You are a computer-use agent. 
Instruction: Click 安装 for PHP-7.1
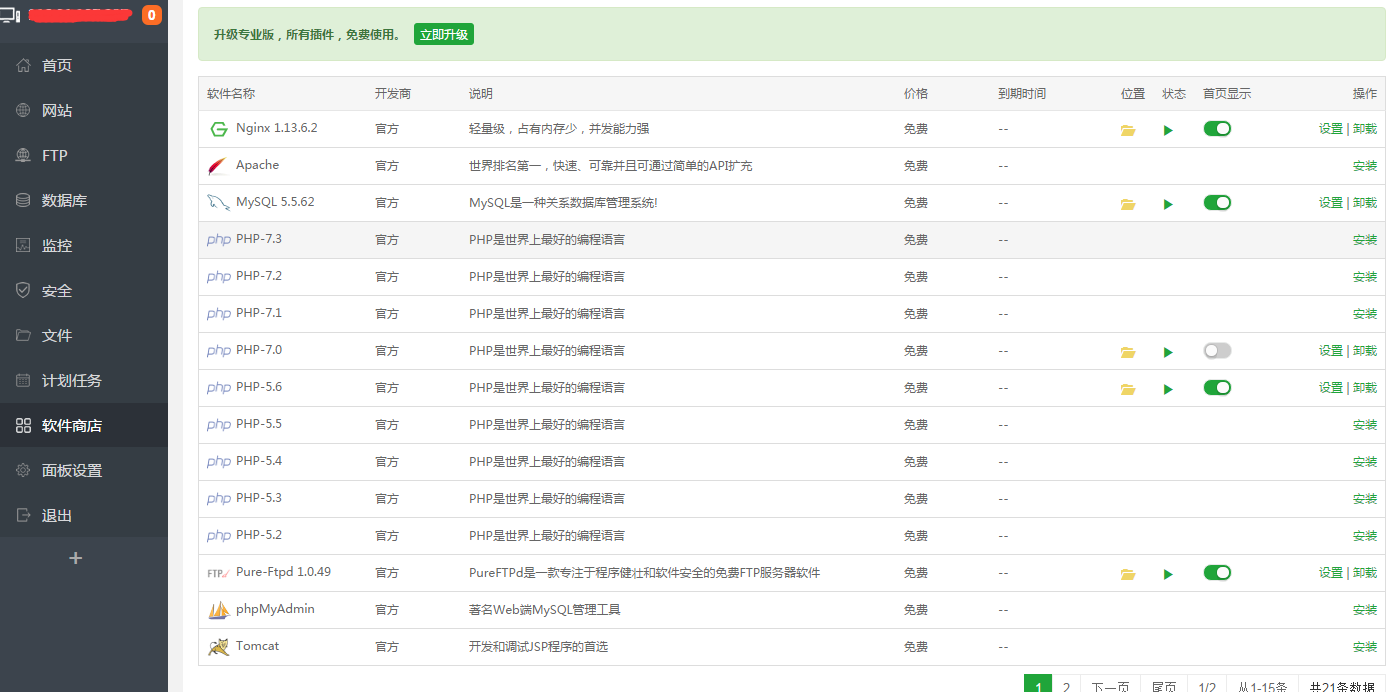pyautogui.click(x=1364, y=314)
